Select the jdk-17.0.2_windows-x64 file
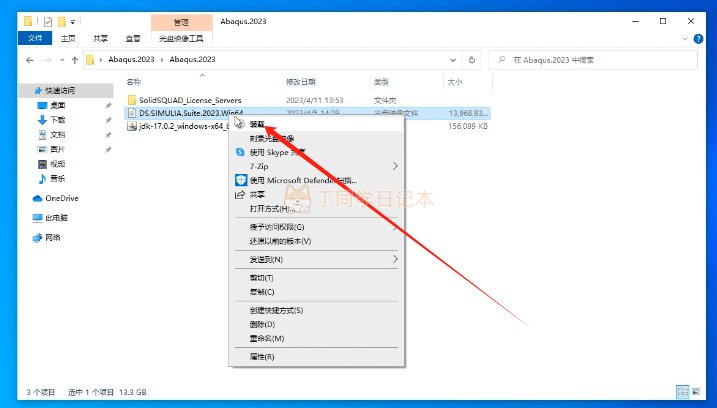Image resolution: width=717 pixels, height=408 pixels. (183, 126)
